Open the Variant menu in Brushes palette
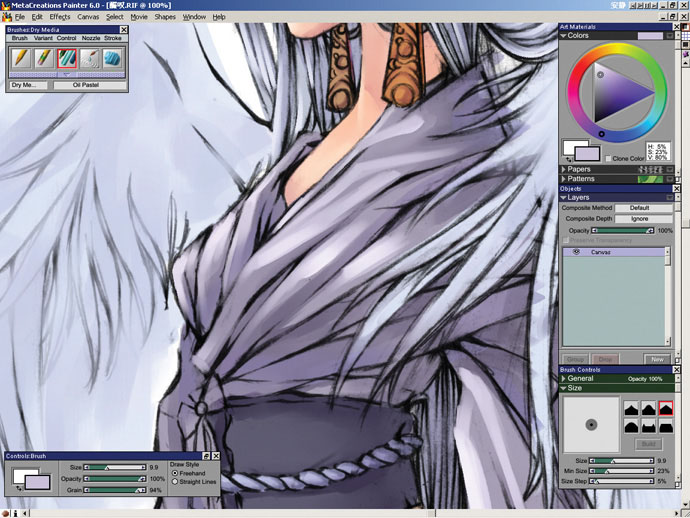The width and height of the screenshot is (690, 518). tap(43, 38)
